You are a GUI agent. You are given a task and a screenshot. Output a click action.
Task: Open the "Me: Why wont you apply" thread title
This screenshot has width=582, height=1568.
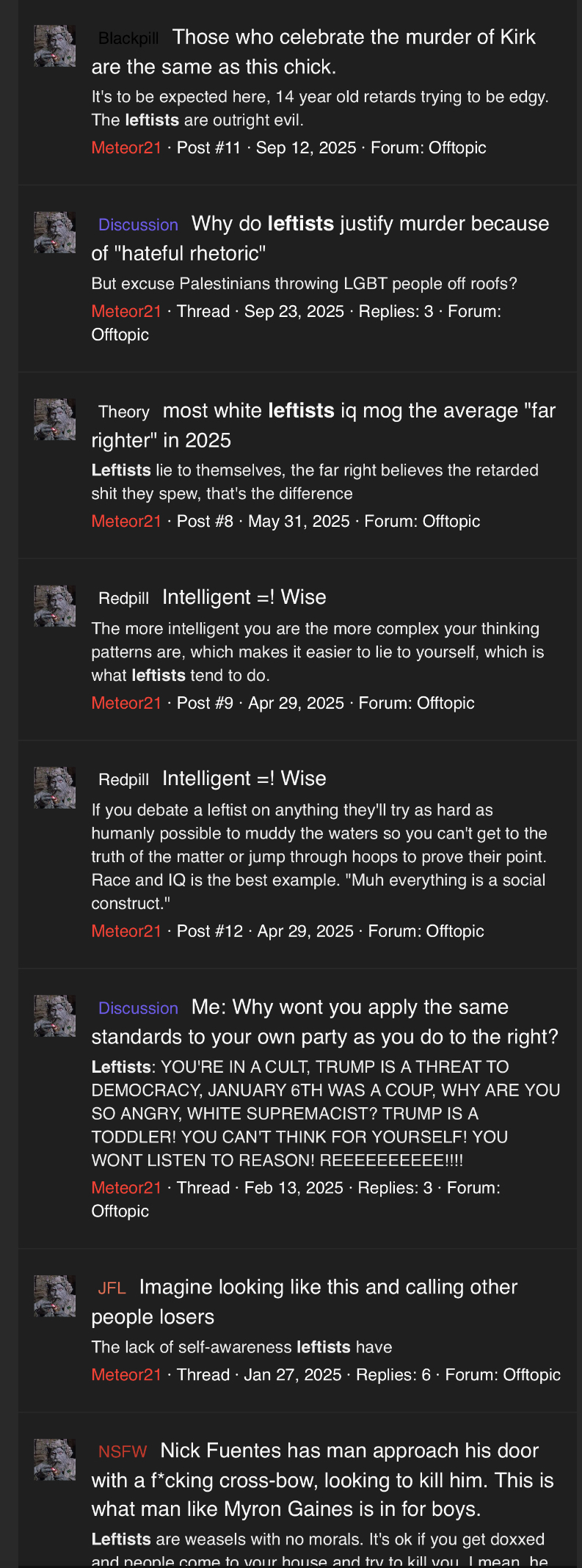[x=349, y=1007]
